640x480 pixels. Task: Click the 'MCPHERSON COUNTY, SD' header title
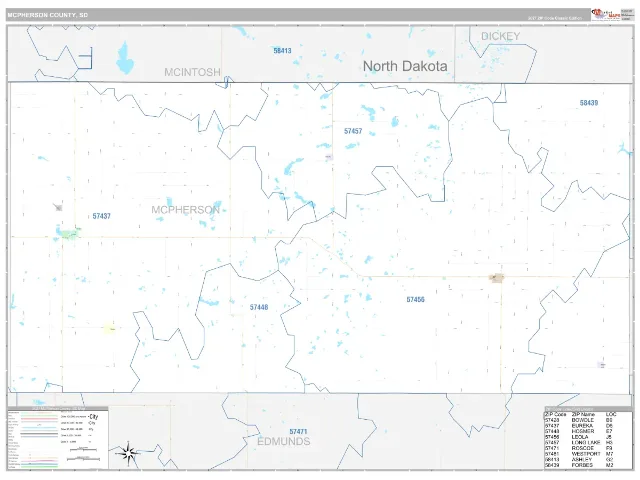(48, 15)
